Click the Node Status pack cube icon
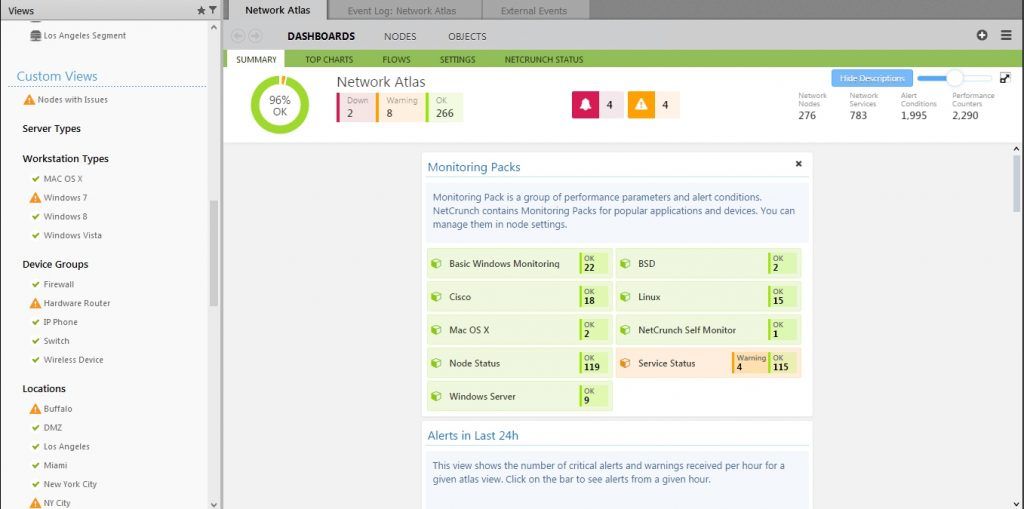This screenshot has height=509, width=1024. coord(436,363)
